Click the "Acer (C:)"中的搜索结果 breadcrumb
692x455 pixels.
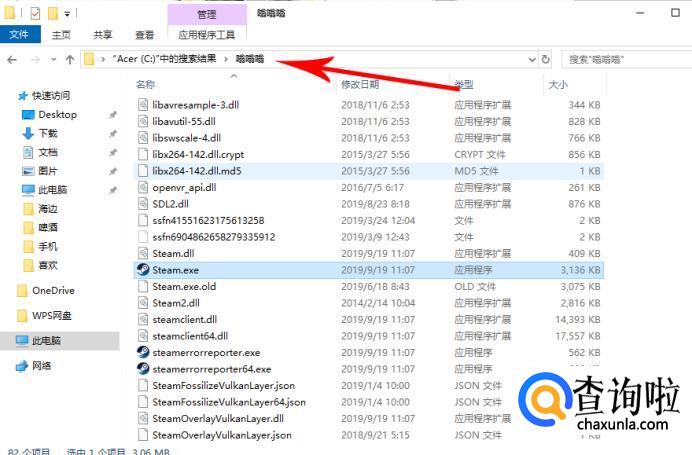pos(164,59)
